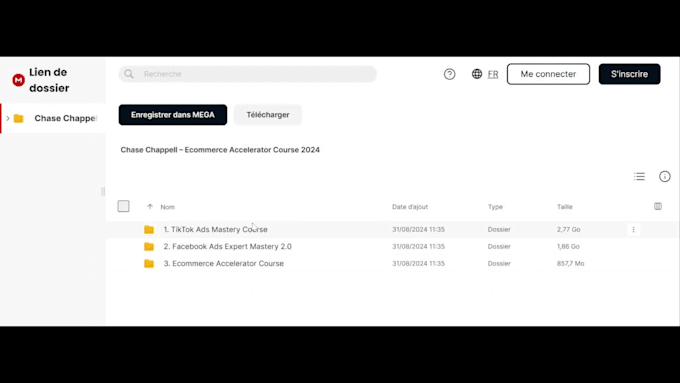The height and width of the screenshot is (383, 680).
Task: Click TikTok Ads Mastery Course folder icon
Action: 149,229
